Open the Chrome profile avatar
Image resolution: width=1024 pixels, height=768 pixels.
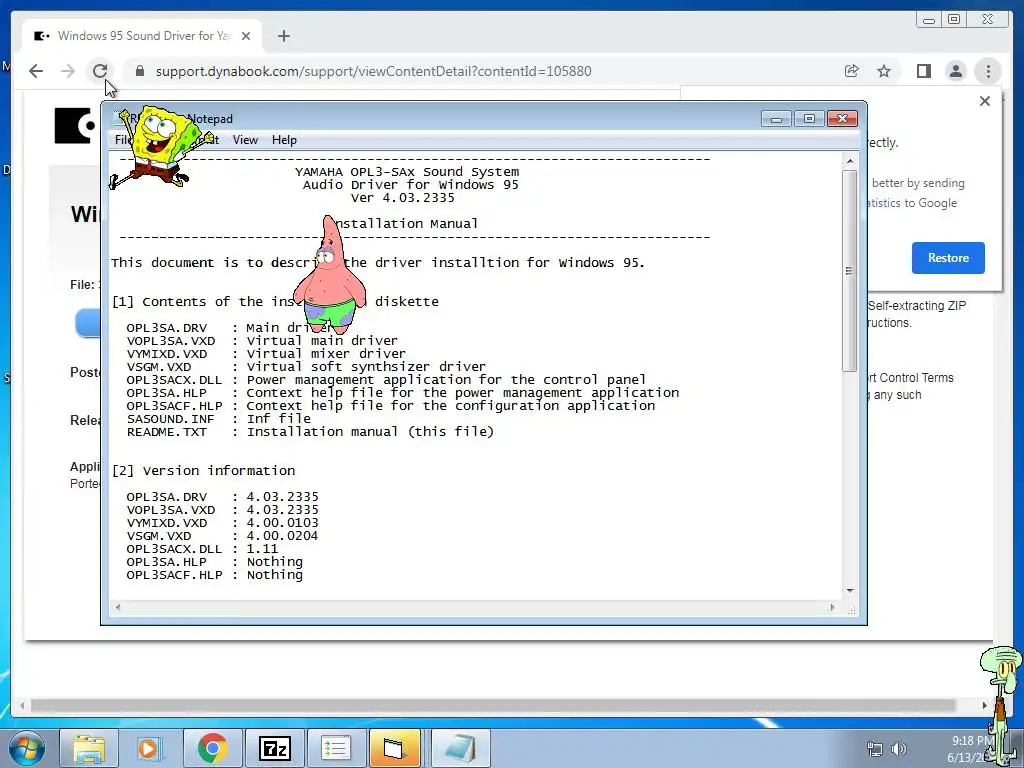pos(955,71)
